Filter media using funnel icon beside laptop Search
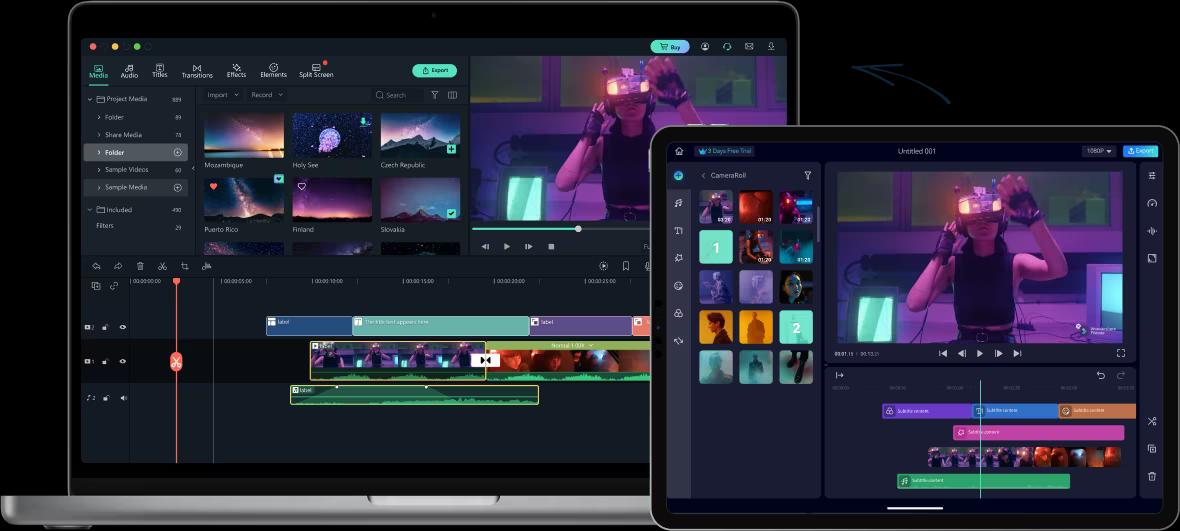Image resolution: width=1180 pixels, height=531 pixels. [x=434, y=95]
